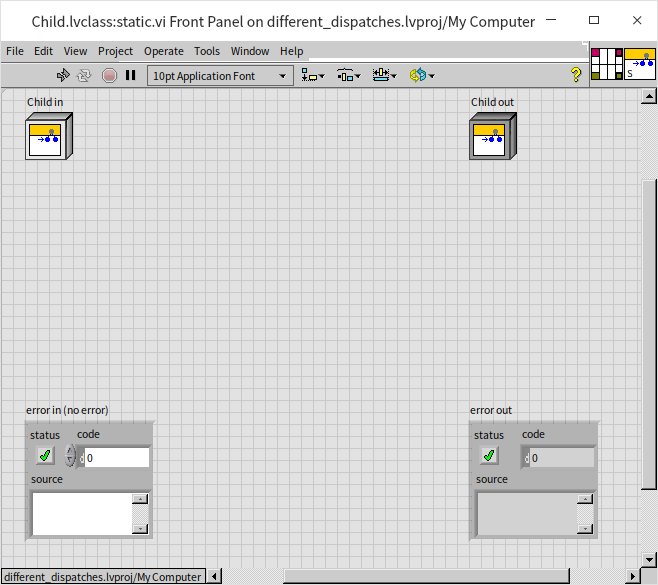This screenshot has height=585, width=658.
Task: Select the Child in class control
Action: pos(49,136)
